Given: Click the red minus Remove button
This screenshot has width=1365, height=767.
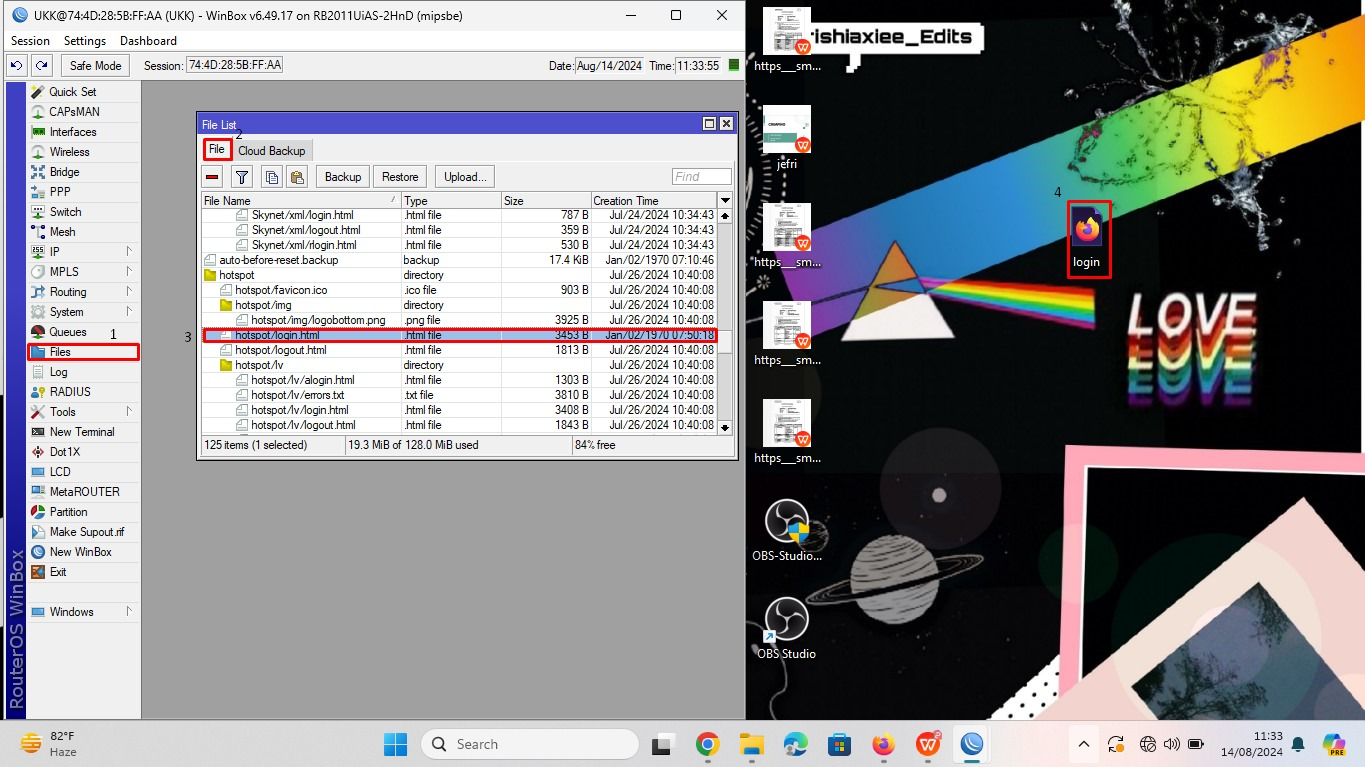Looking at the screenshot, I should pyautogui.click(x=212, y=177).
